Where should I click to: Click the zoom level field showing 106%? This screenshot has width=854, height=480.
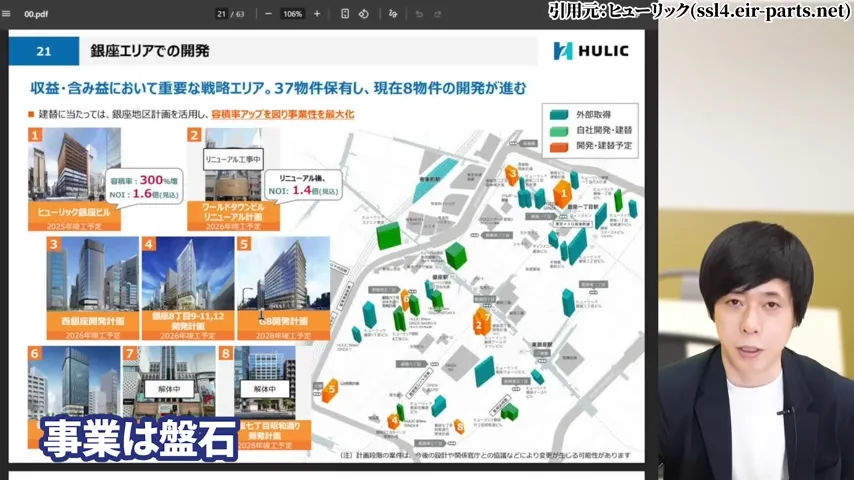click(292, 14)
